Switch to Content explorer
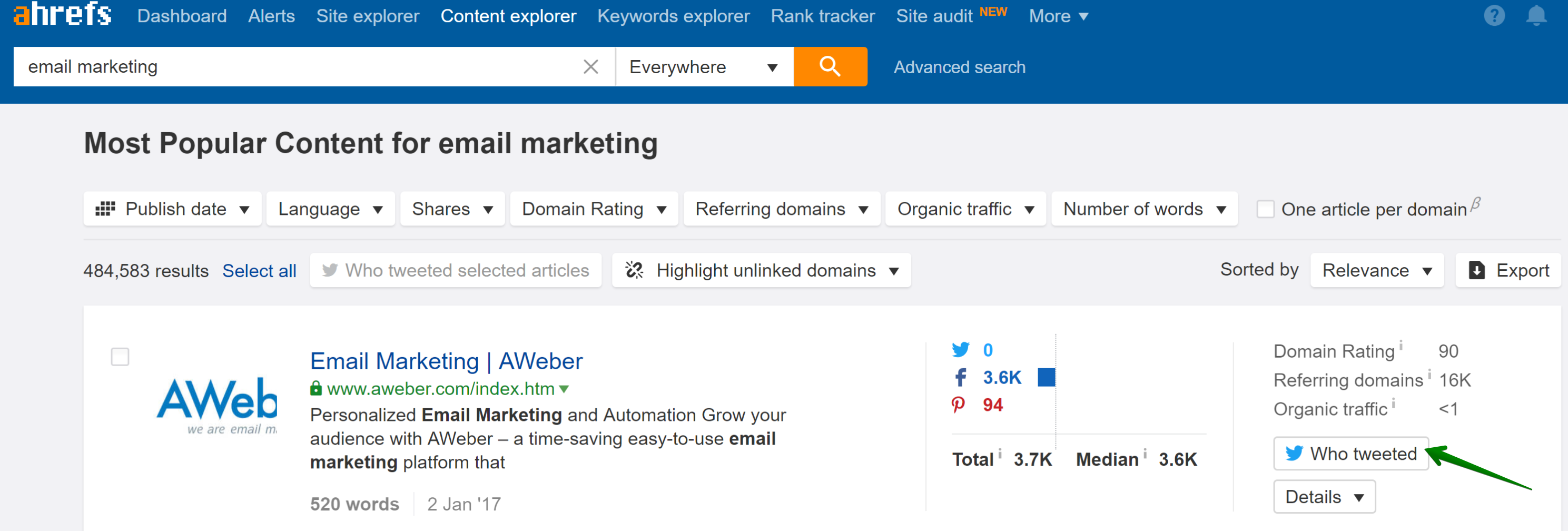 click(508, 16)
